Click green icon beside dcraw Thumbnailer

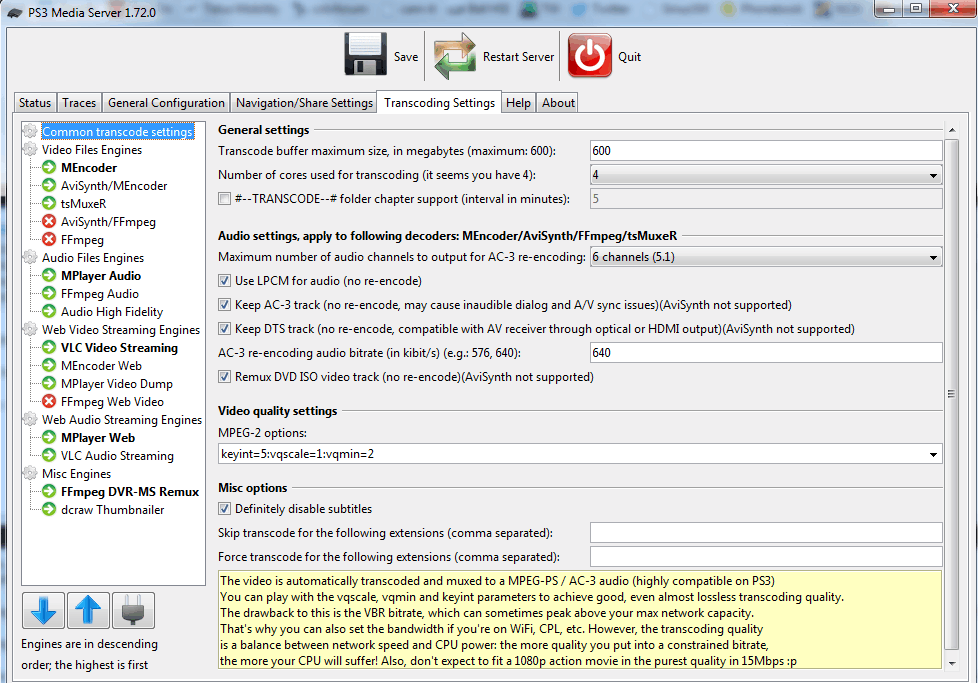tap(49, 510)
